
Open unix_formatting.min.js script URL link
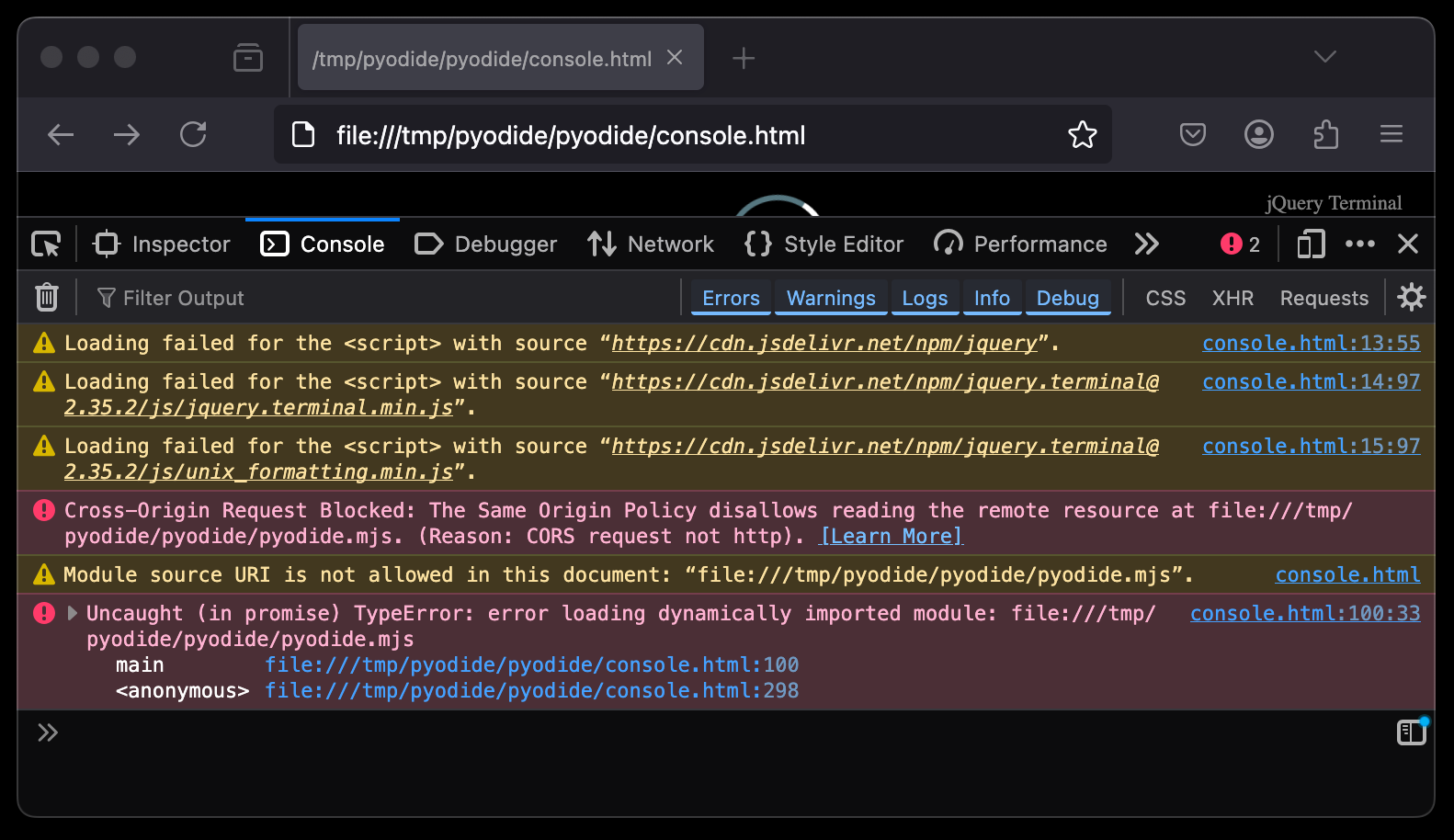pyautogui.click(x=611, y=459)
